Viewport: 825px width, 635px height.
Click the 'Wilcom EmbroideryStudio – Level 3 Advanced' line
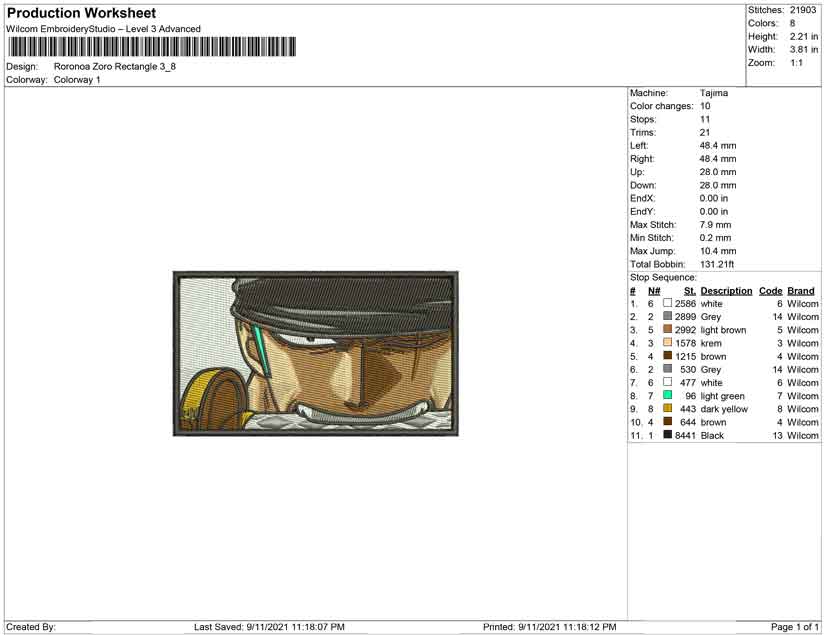[x=103, y=29]
